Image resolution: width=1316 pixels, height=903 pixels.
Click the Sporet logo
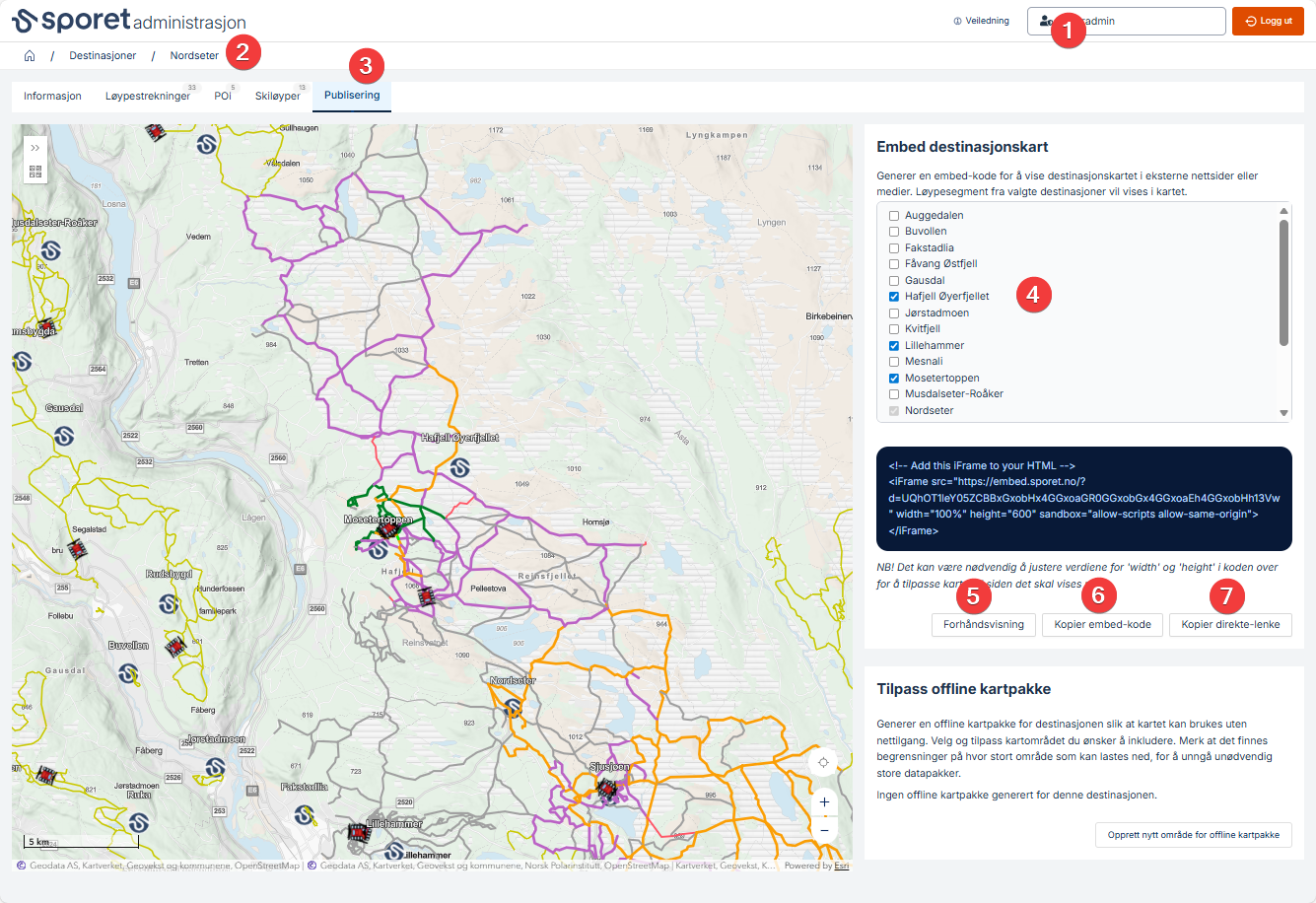click(x=71, y=21)
